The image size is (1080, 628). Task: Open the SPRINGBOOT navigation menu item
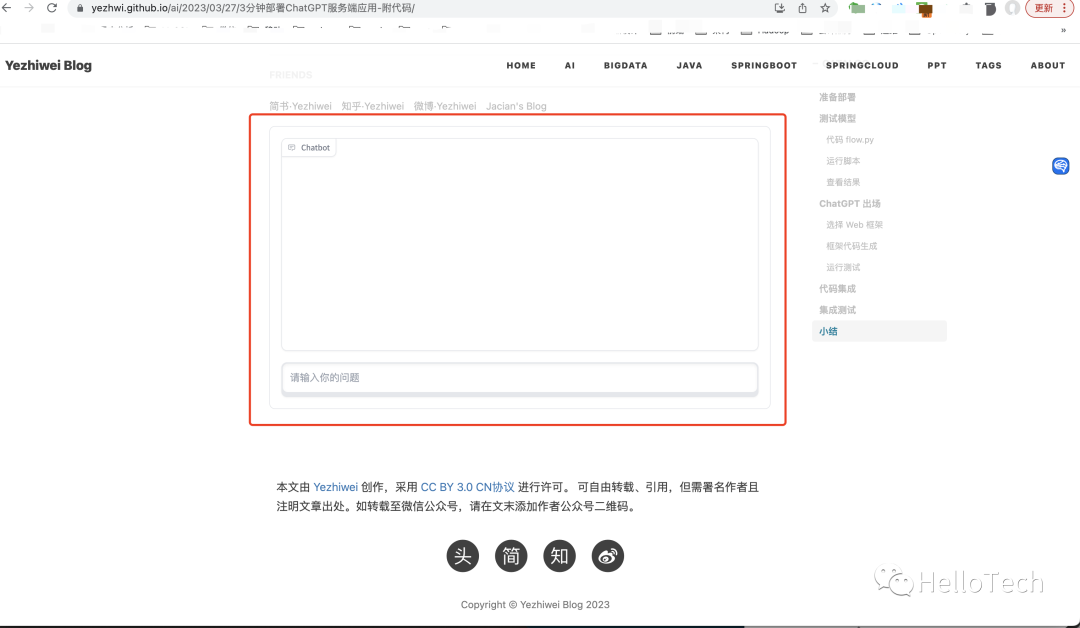pos(764,66)
